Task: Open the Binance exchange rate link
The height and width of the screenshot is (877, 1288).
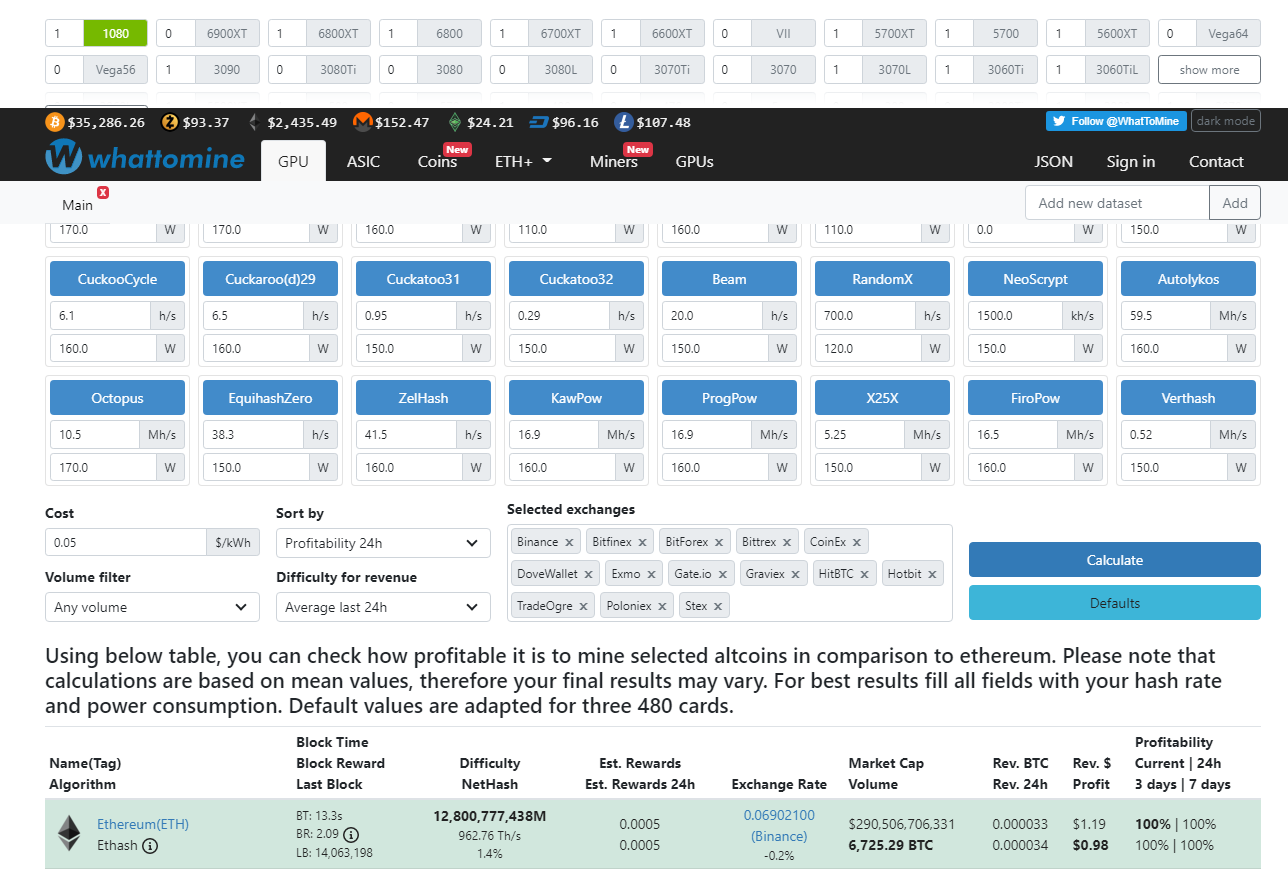Action: tap(779, 825)
